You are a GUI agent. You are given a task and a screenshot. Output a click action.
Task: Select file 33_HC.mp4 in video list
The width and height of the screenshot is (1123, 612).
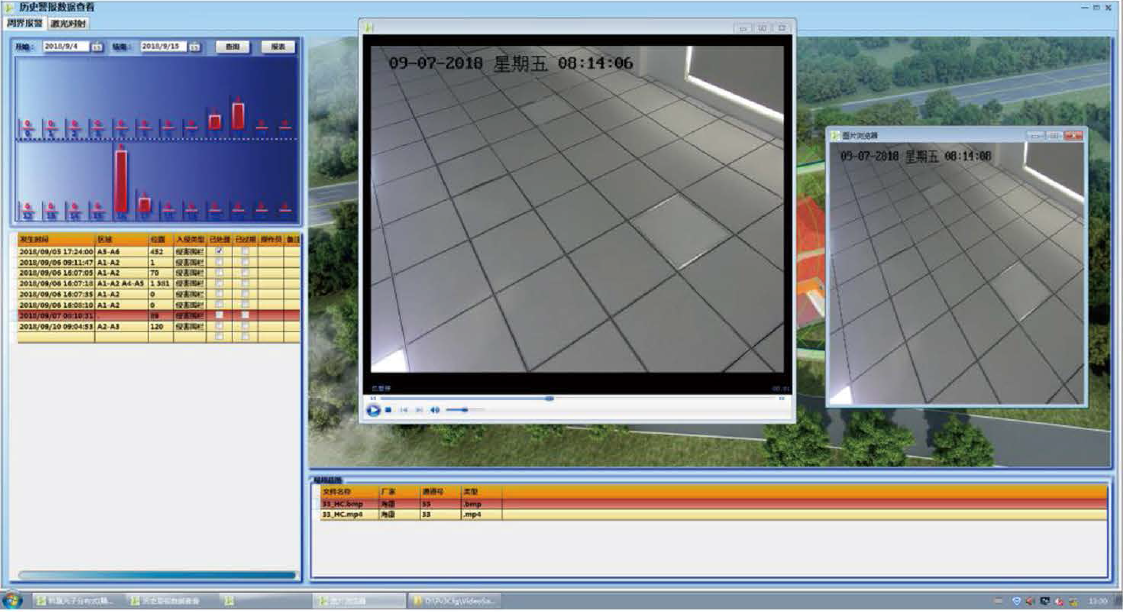coord(713,514)
